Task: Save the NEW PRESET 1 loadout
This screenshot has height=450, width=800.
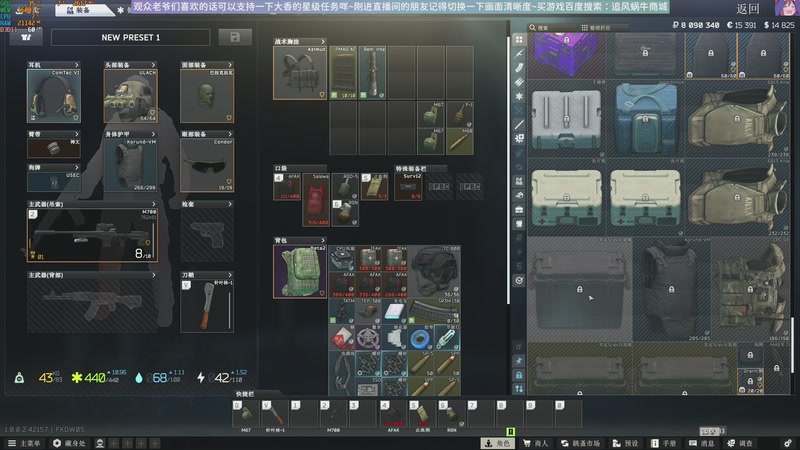Action: pyautogui.click(x=235, y=37)
